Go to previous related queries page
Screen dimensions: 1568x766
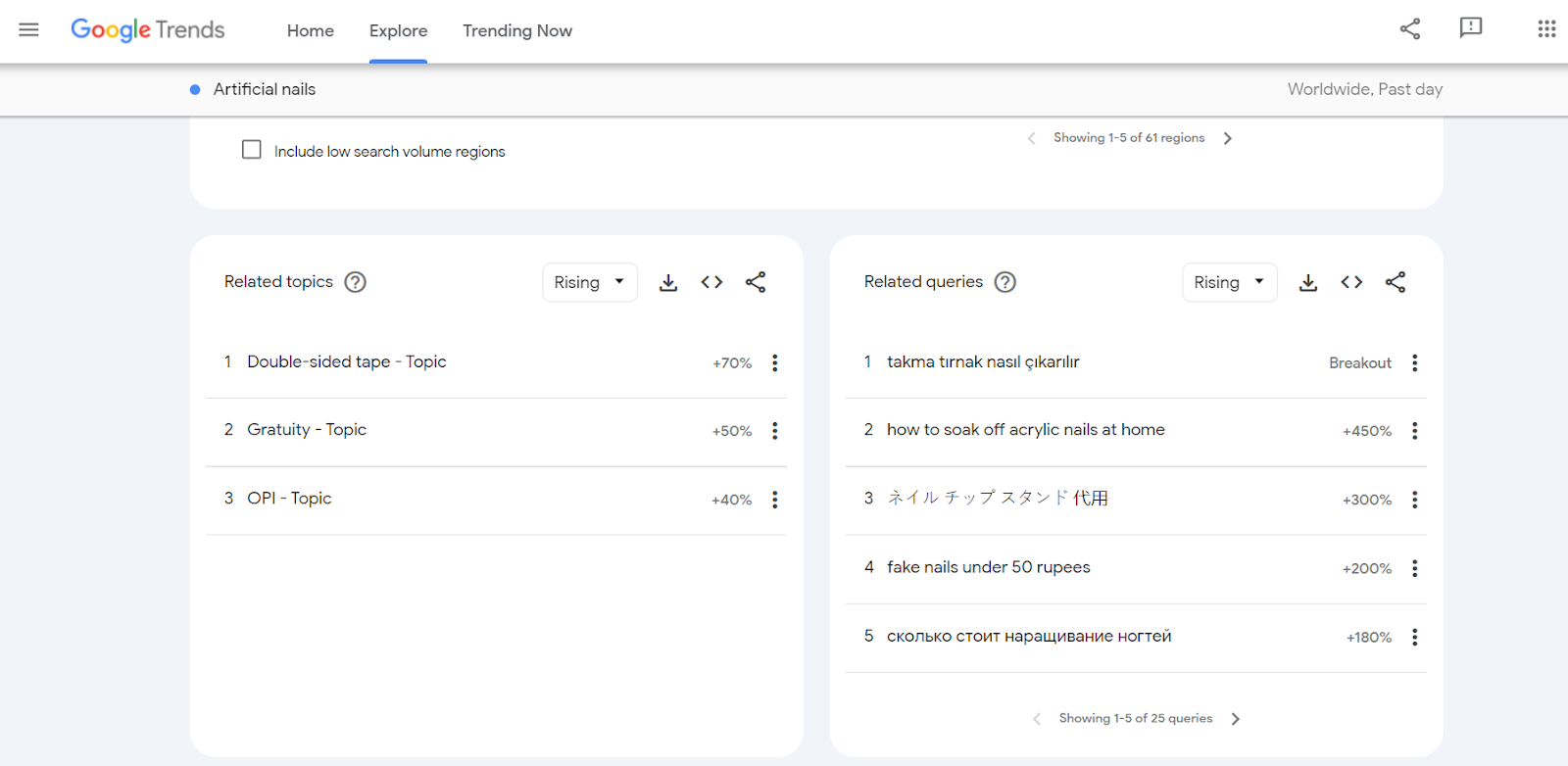pyautogui.click(x=1037, y=719)
